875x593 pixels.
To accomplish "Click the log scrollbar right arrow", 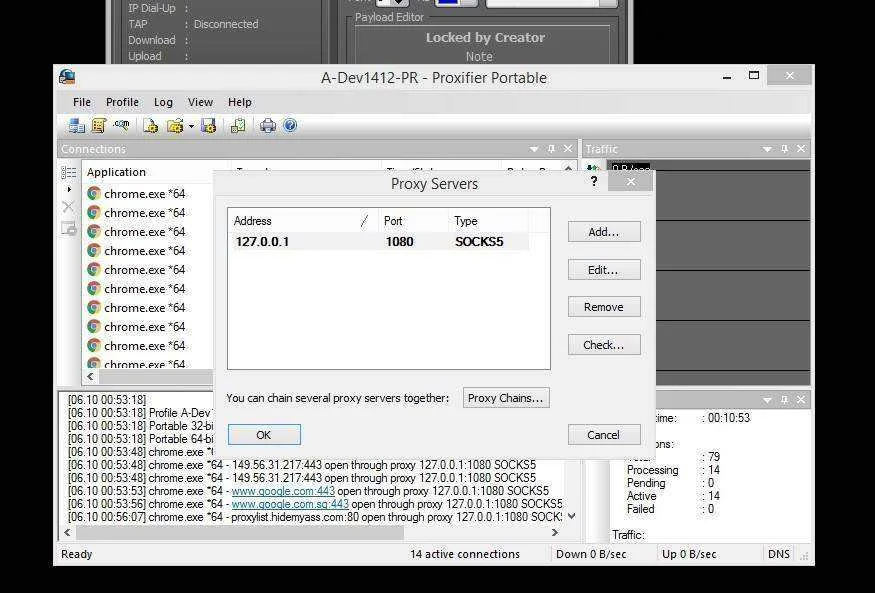I will pos(555,533).
